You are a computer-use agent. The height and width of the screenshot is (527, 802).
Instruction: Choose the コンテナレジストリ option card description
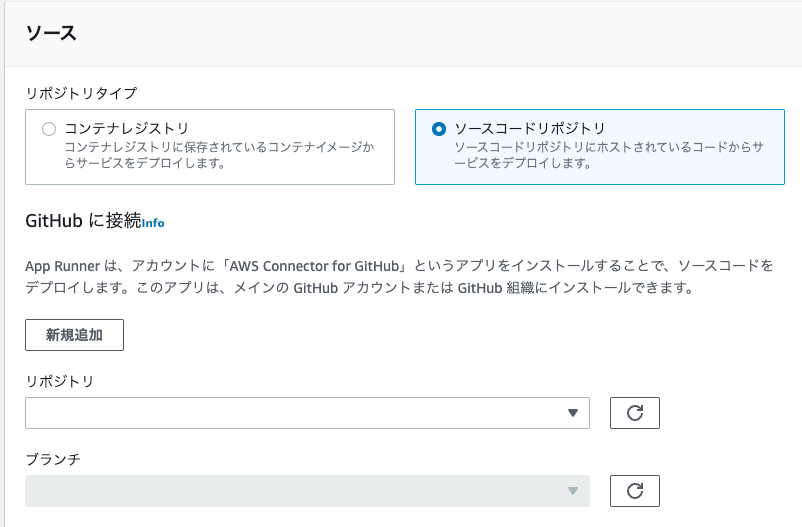coord(219,155)
